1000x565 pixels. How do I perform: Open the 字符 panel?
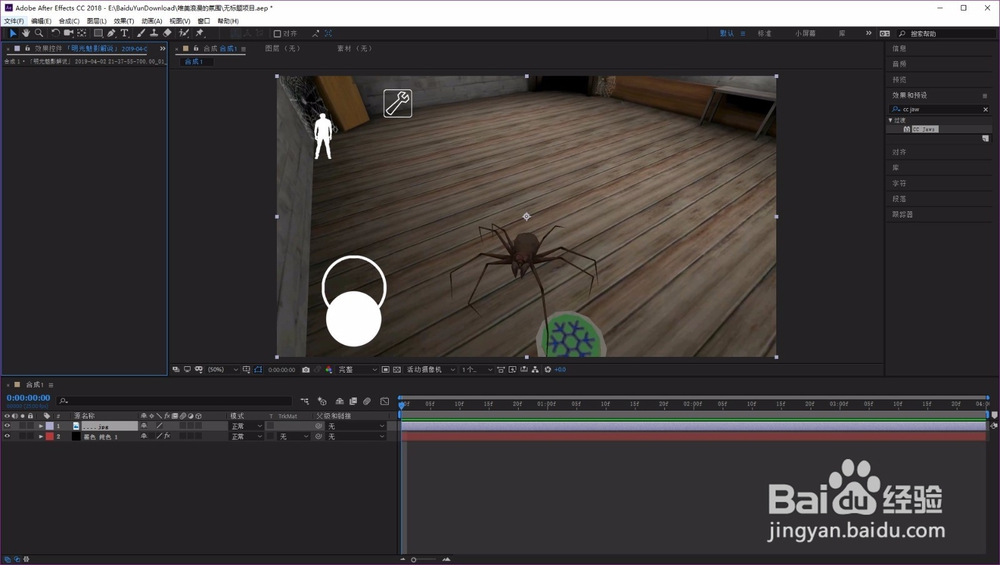tap(899, 183)
